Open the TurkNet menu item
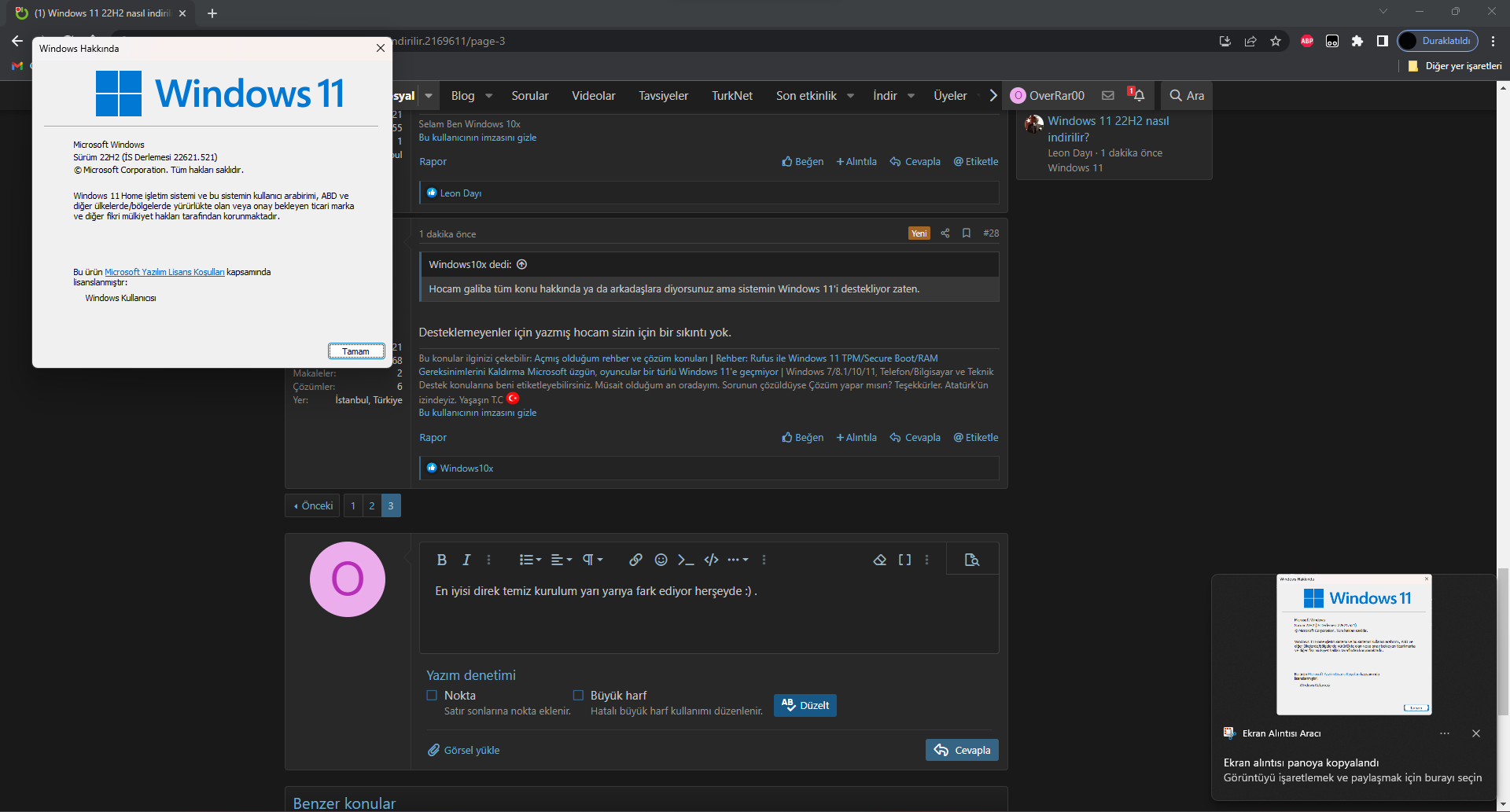Screen dimensions: 1510x812 click(x=732, y=95)
